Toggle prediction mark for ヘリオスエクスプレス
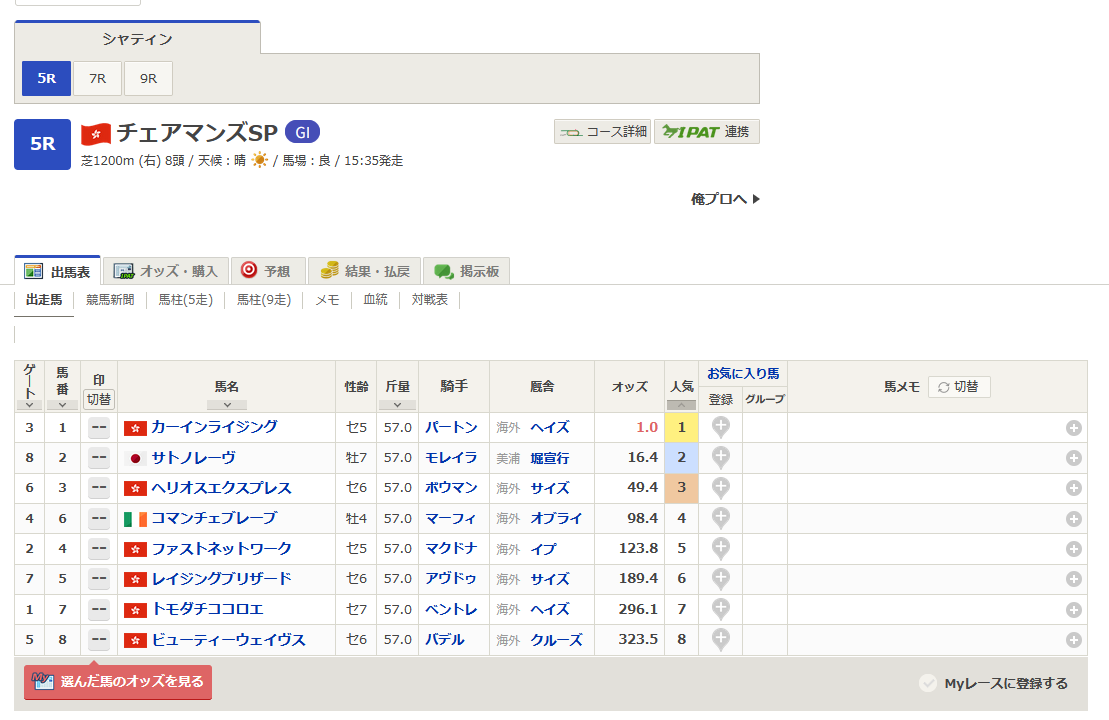The width and height of the screenshot is (1109, 720). click(99, 488)
